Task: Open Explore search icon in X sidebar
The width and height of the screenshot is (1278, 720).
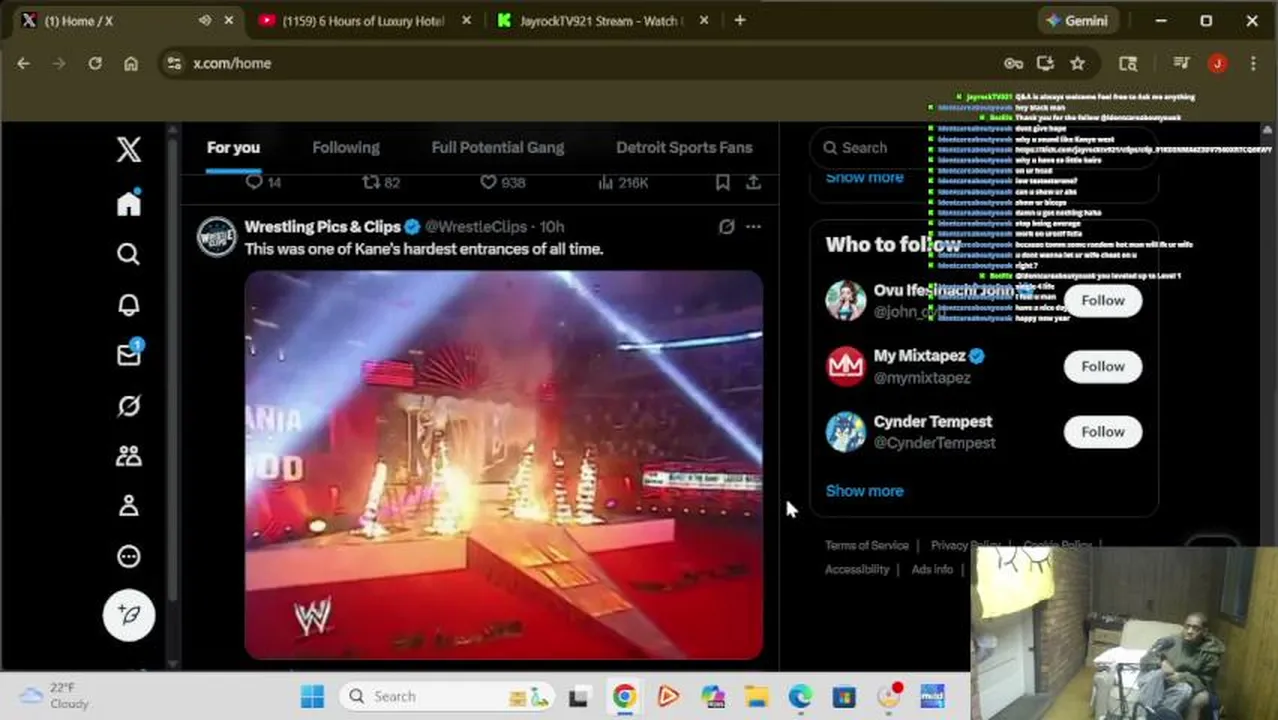Action: point(129,254)
